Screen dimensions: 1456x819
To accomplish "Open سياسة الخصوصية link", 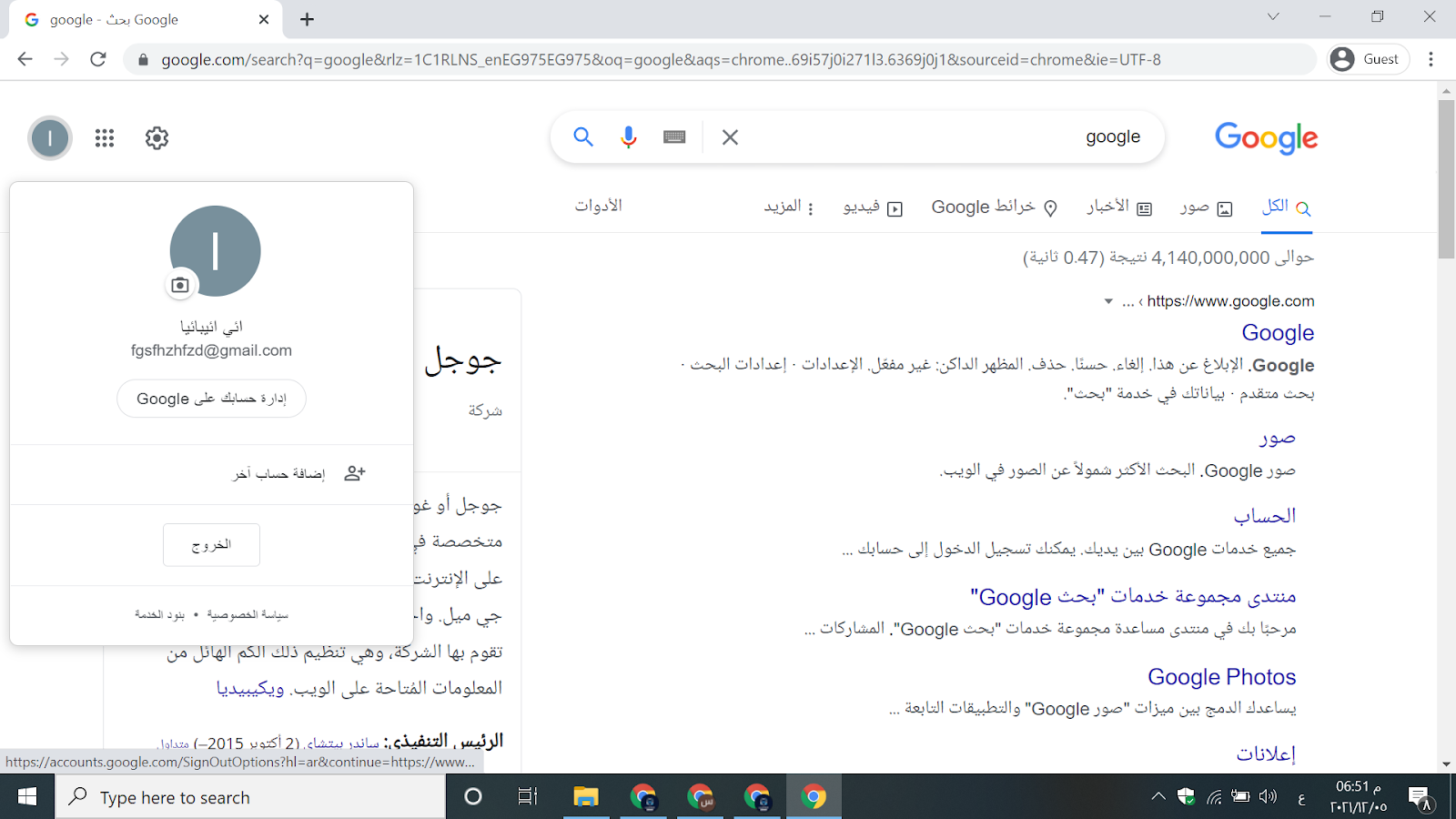I will (248, 614).
